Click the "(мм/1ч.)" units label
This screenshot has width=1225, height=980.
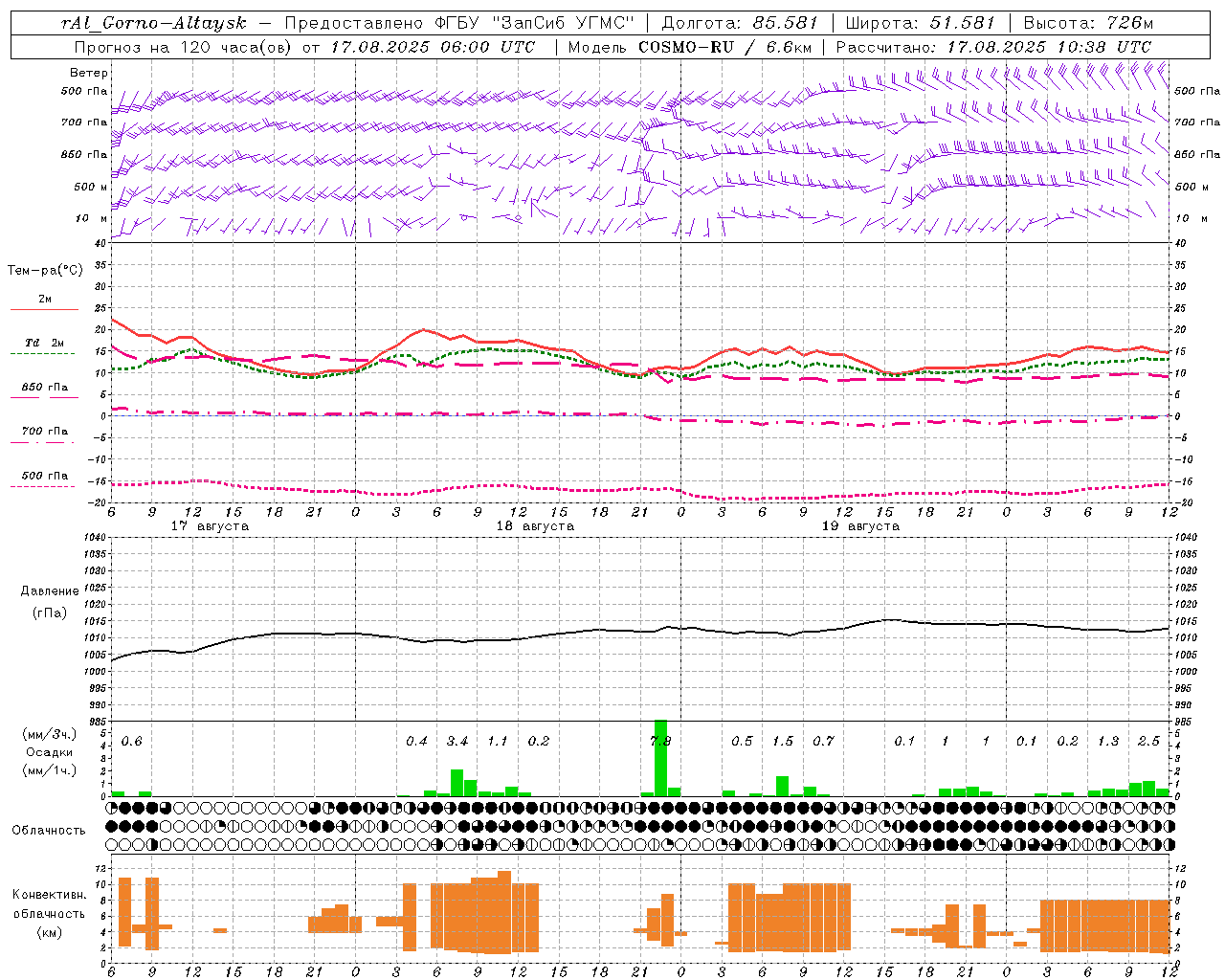coord(50,770)
